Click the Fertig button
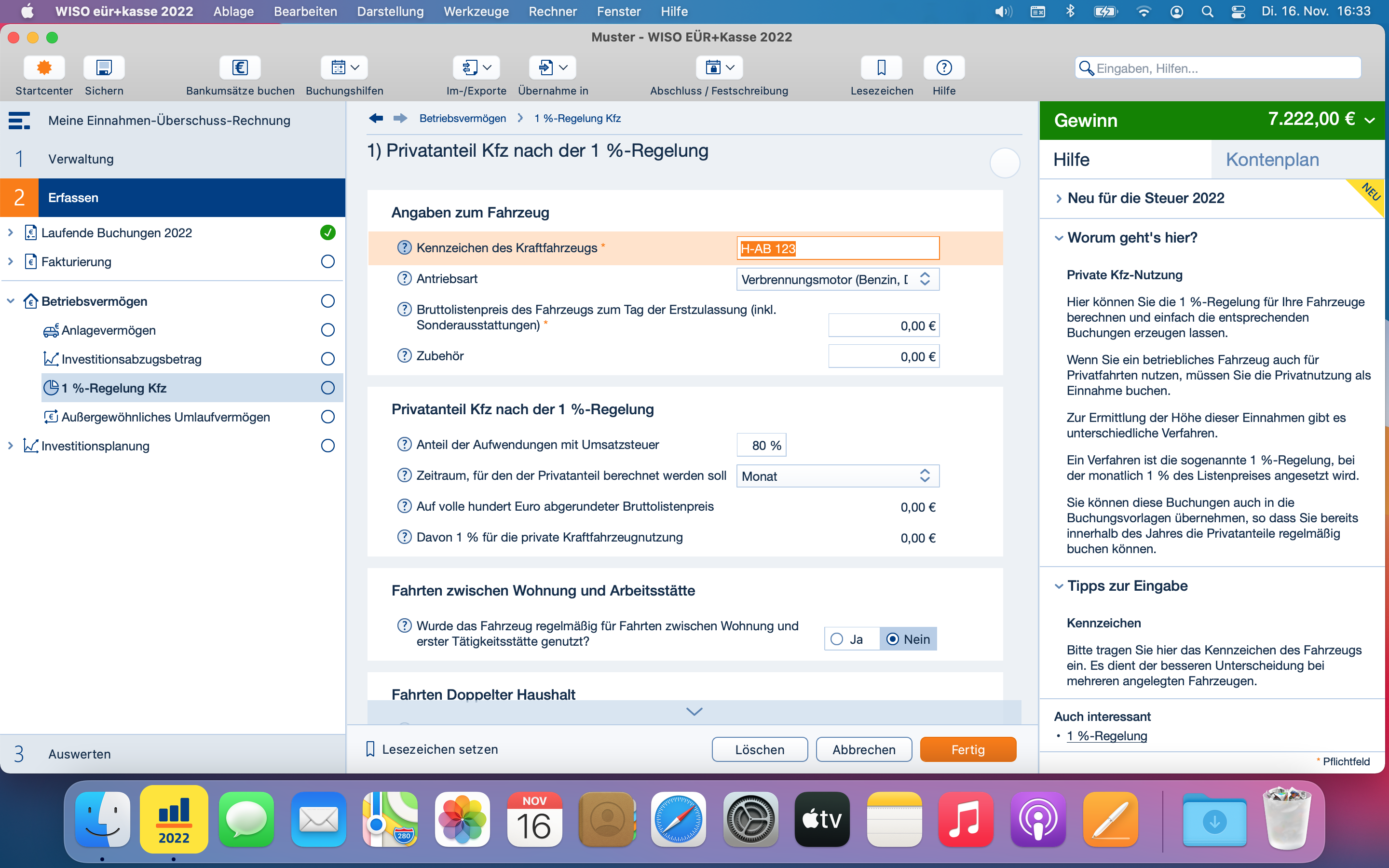 (967, 749)
